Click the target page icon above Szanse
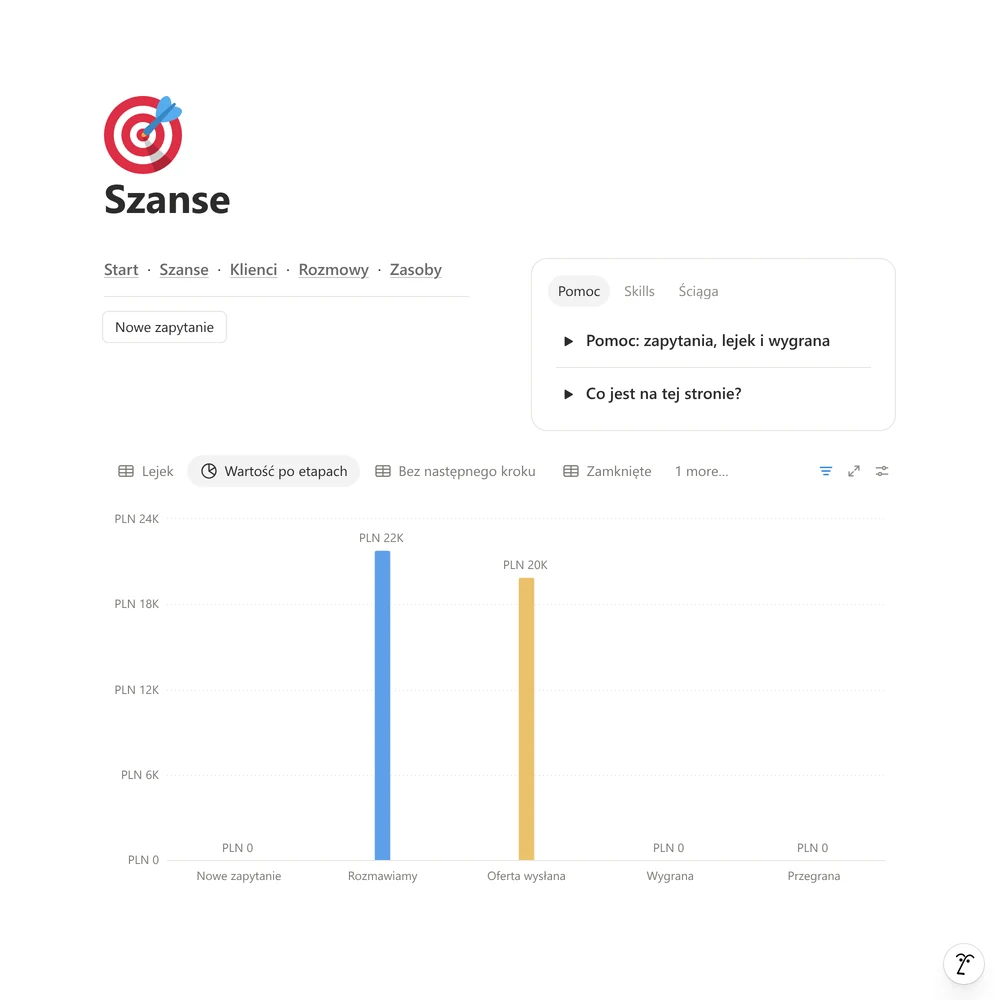1000x1000 pixels. click(143, 135)
